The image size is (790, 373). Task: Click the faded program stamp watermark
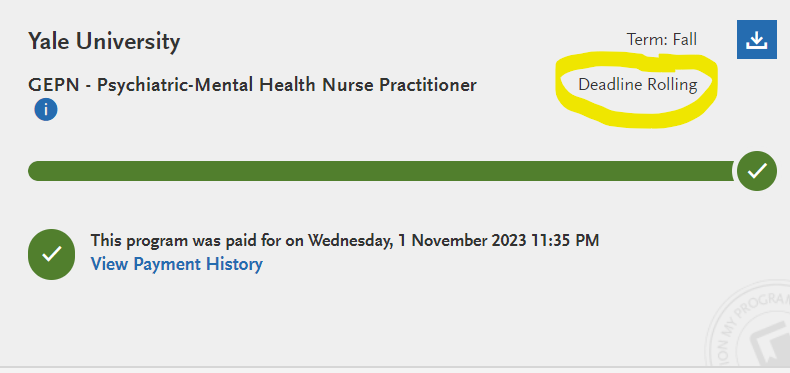tap(748, 328)
